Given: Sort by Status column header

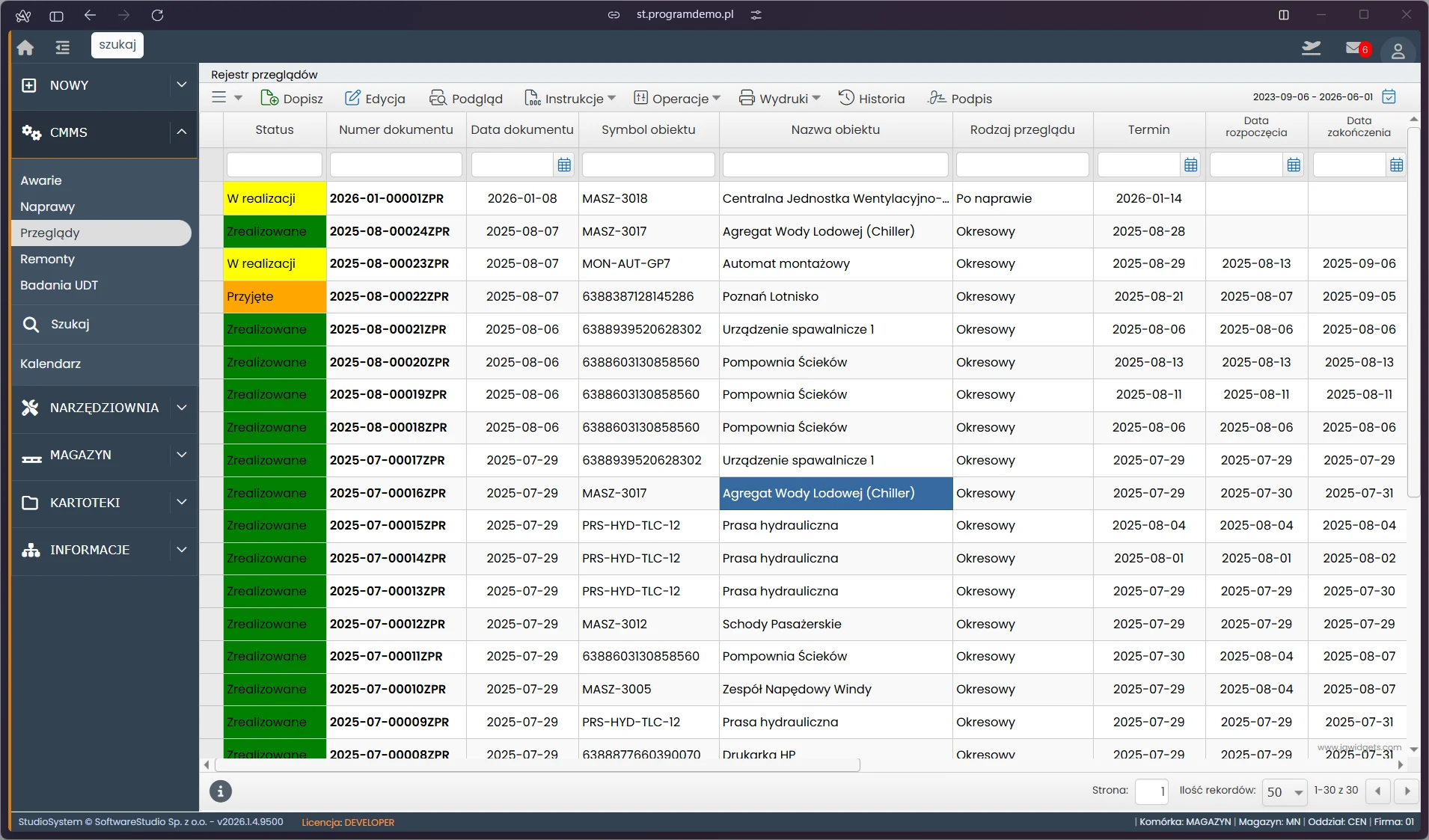Looking at the screenshot, I should [x=275, y=129].
